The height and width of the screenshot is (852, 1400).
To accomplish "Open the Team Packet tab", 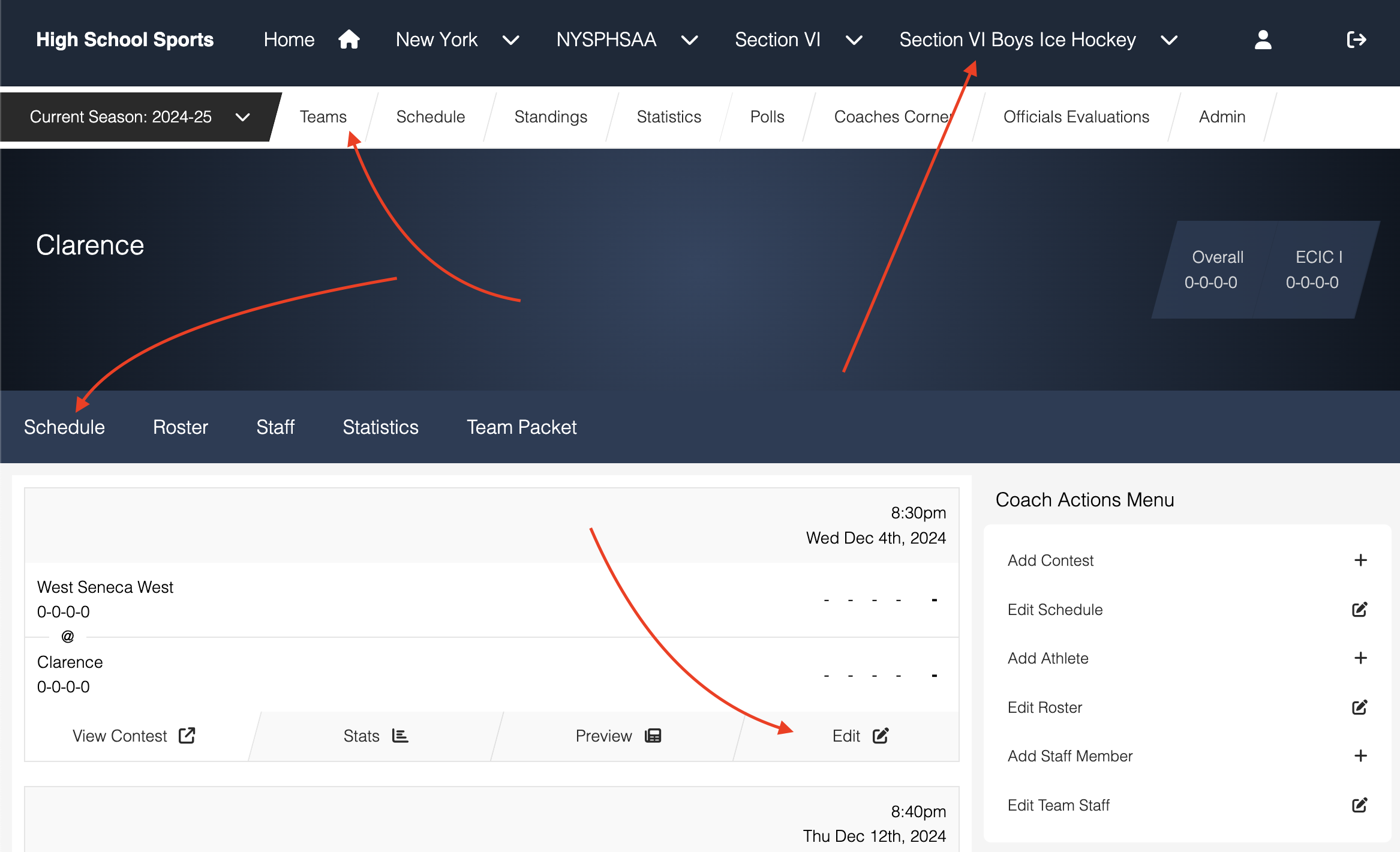I will (521, 427).
